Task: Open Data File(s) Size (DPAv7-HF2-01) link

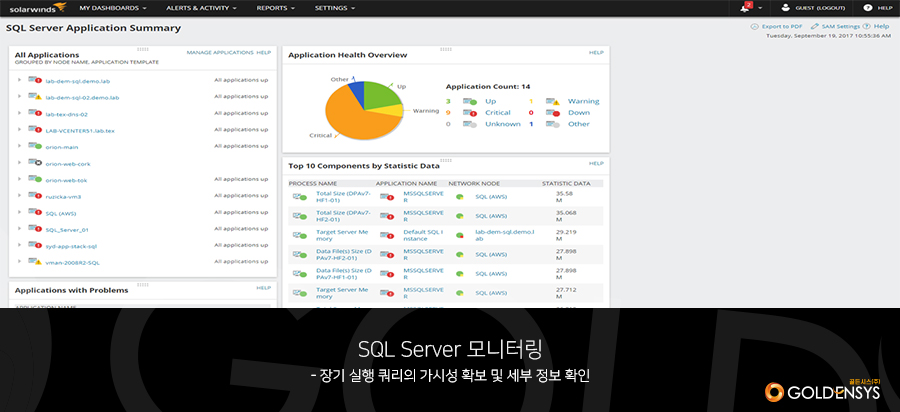Action: (344, 254)
